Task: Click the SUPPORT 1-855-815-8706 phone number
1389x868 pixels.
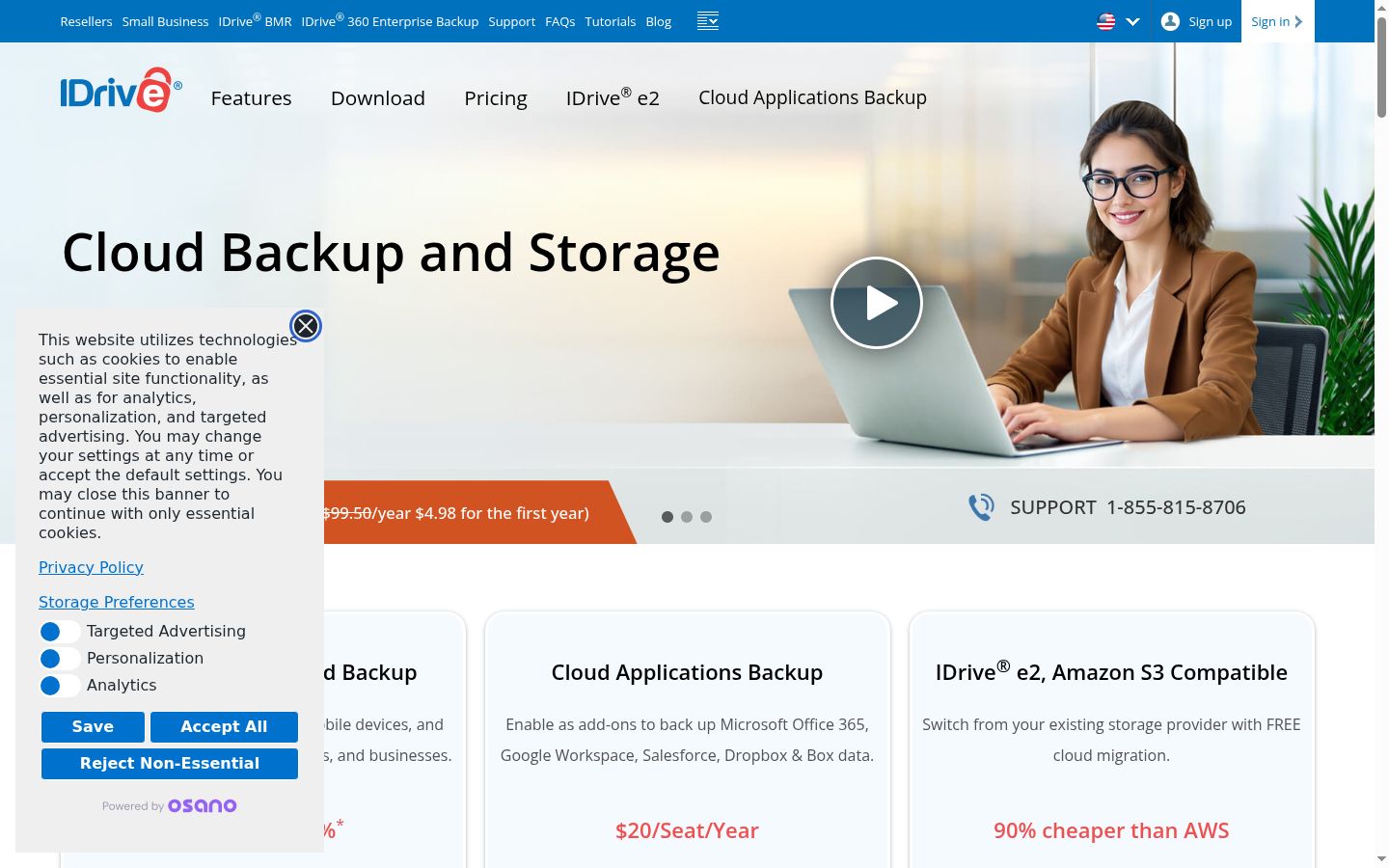Action: [x=1128, y=507]
